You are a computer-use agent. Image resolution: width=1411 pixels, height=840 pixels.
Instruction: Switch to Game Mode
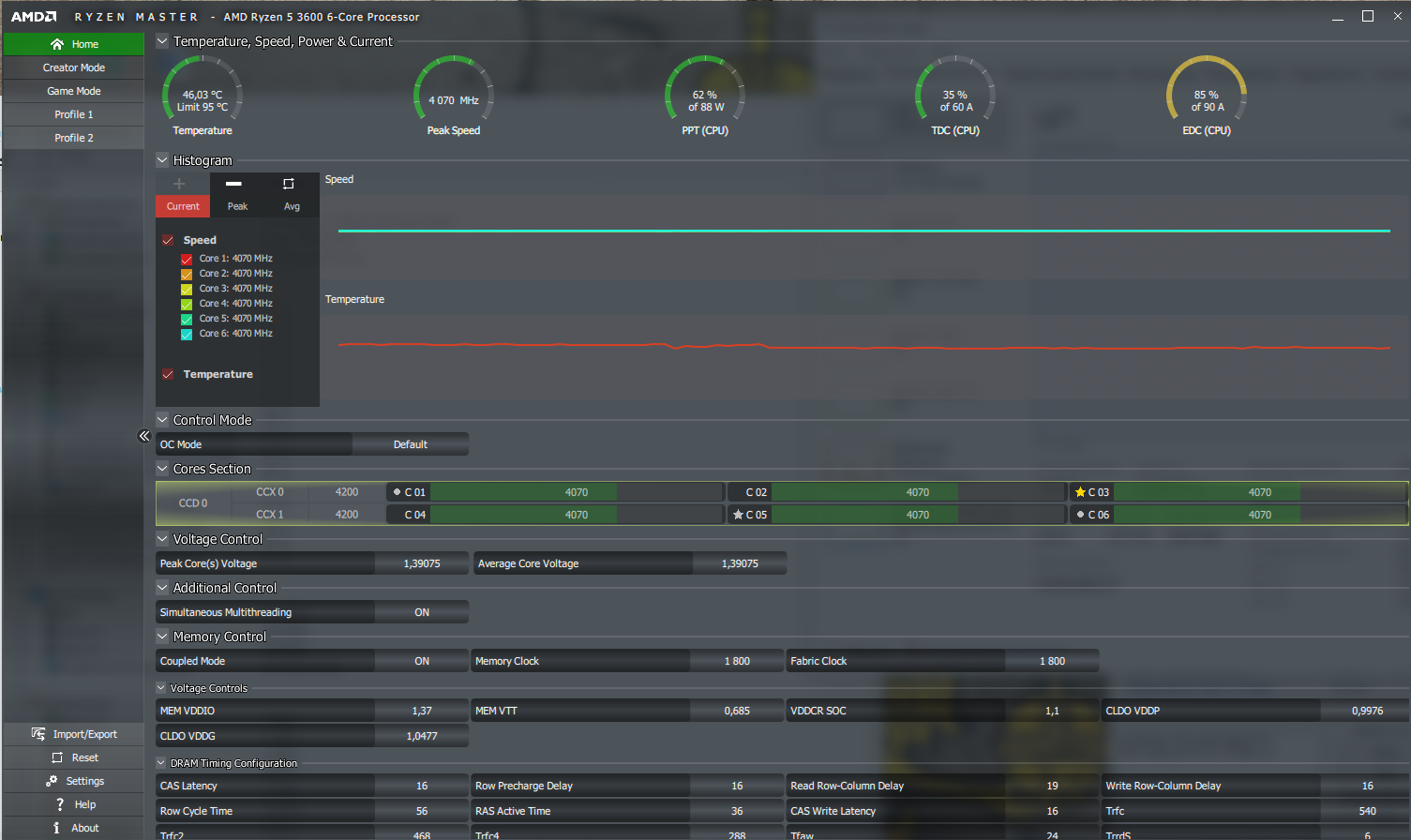point(74,91)
